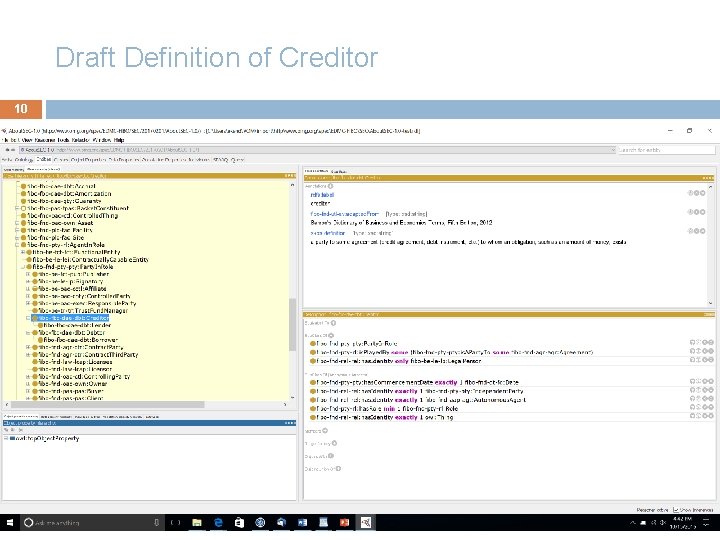Viewport: 720px width, 540px height.
Task: Collapse the AgentInRole tree node
Action: (x=17, y=245)
